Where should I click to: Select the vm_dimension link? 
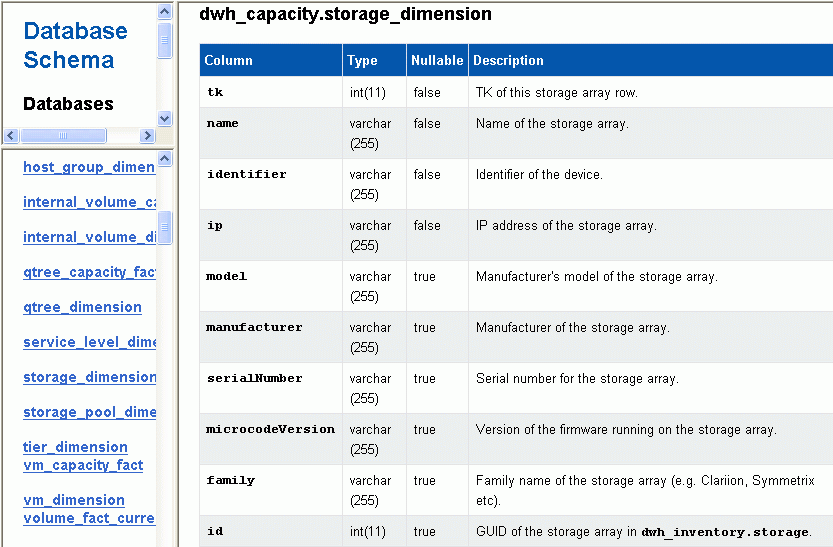[x=74, y=500]
